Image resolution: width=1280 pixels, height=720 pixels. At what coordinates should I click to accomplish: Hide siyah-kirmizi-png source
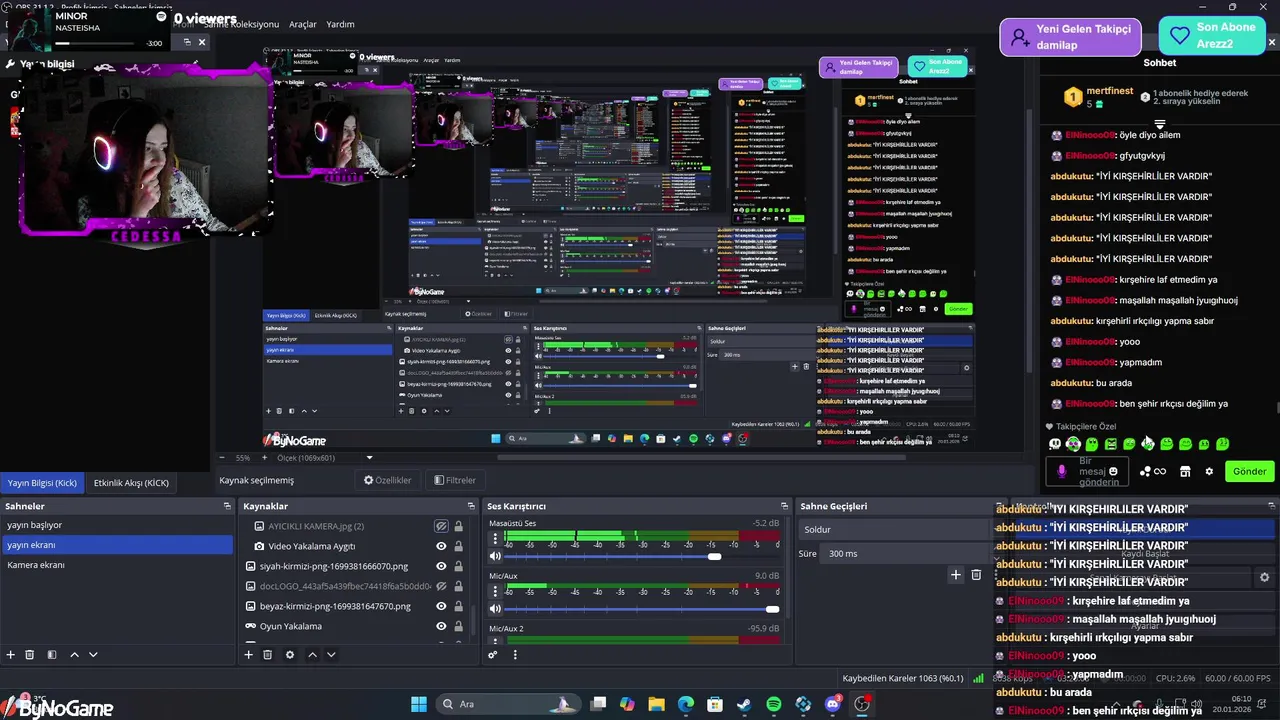(441, 566)
